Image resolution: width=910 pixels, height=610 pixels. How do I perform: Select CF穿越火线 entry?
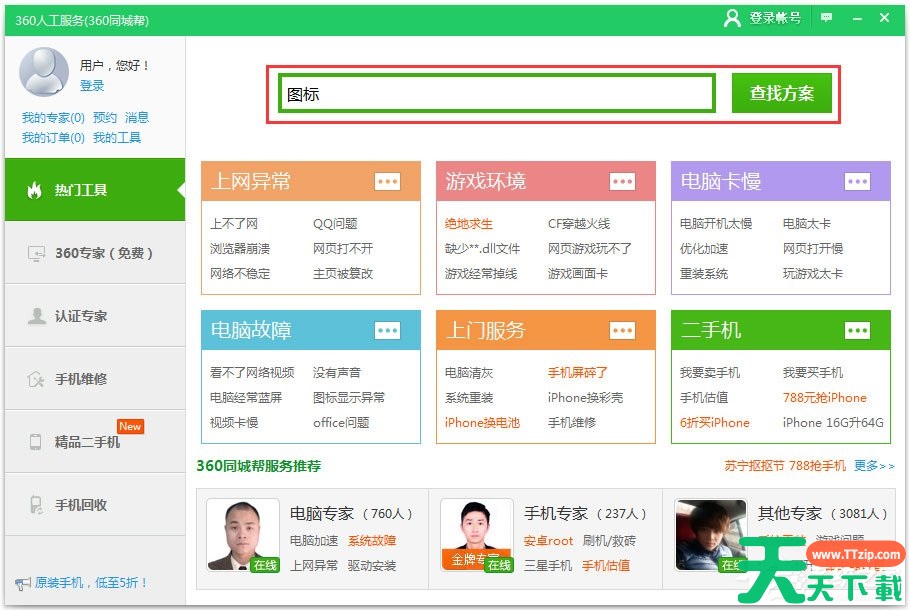click(579, 224)
